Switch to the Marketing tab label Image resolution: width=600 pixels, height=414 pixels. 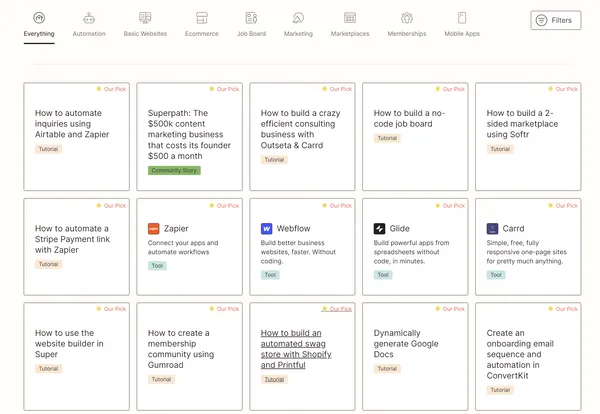point(298,34)
